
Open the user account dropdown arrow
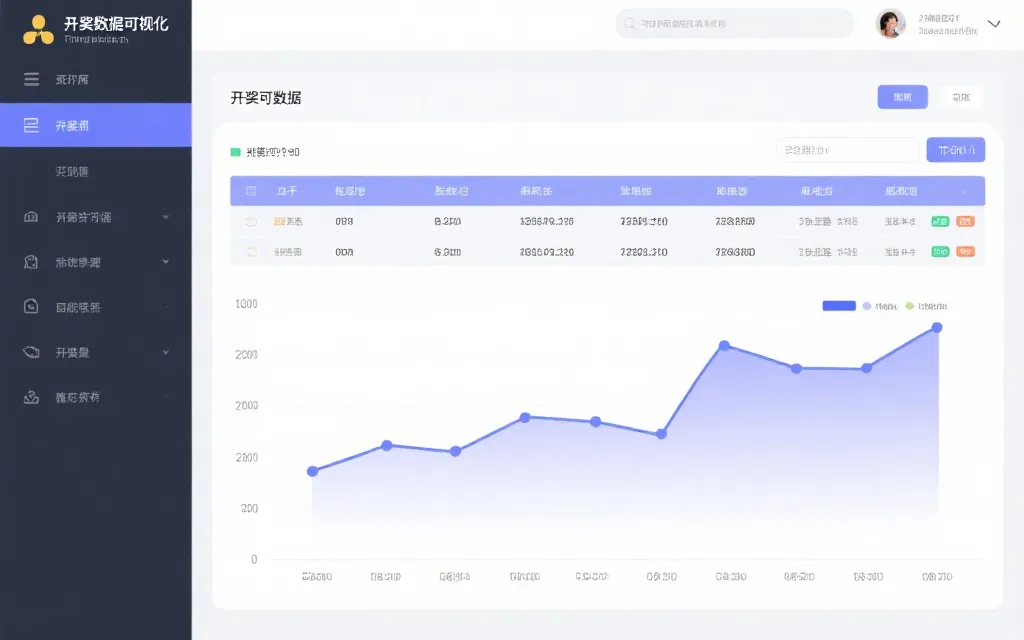point(994,24)
